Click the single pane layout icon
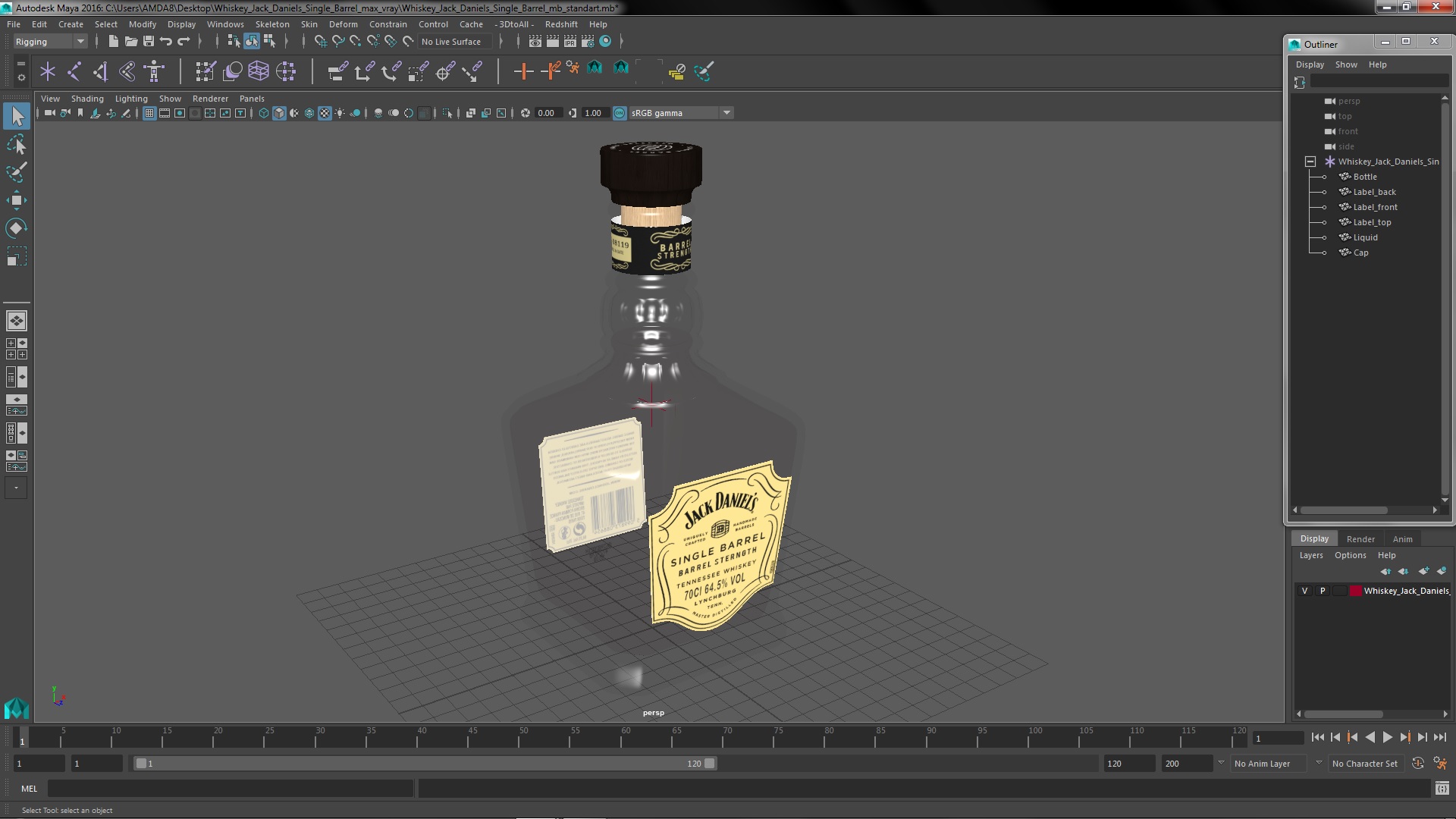This screenshot has height=819, width=1456. (x=17, y=321)
